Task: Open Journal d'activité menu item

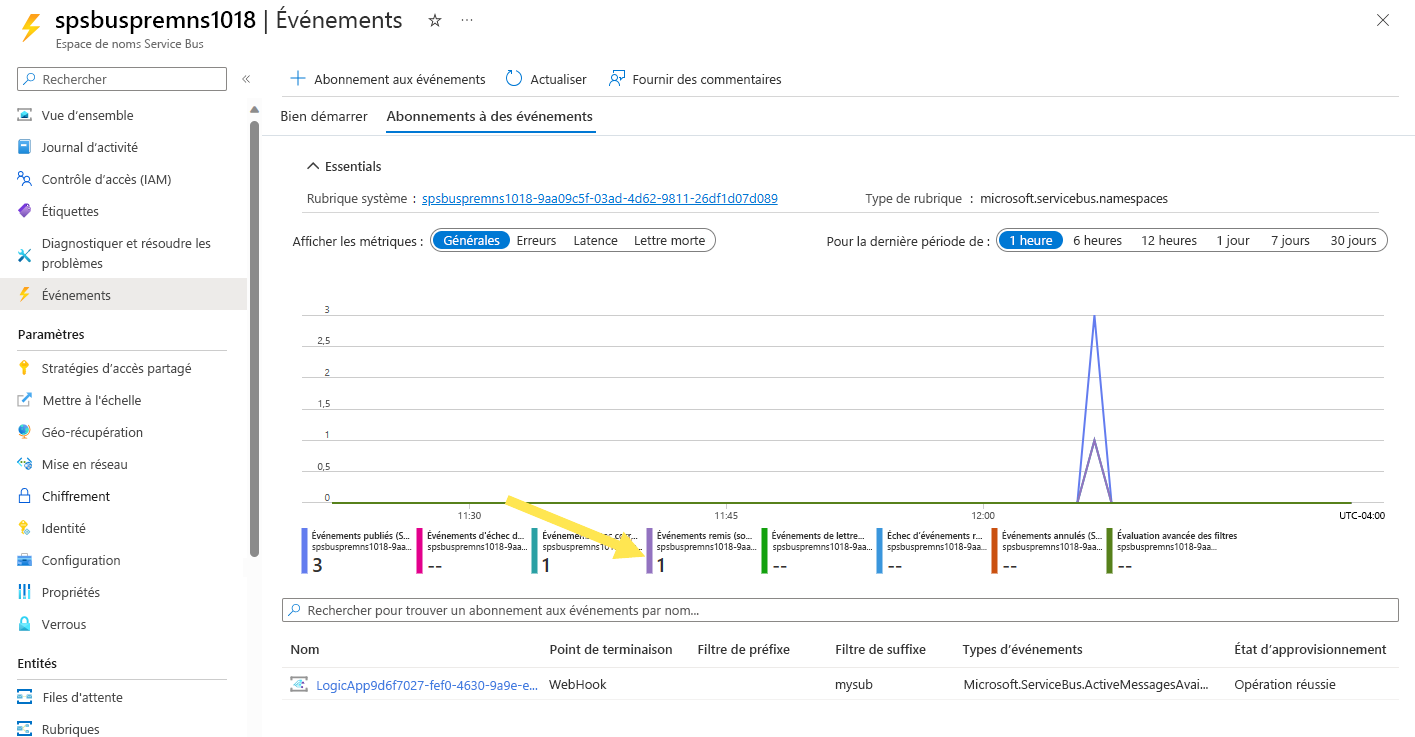Action: tap(90, 147)
